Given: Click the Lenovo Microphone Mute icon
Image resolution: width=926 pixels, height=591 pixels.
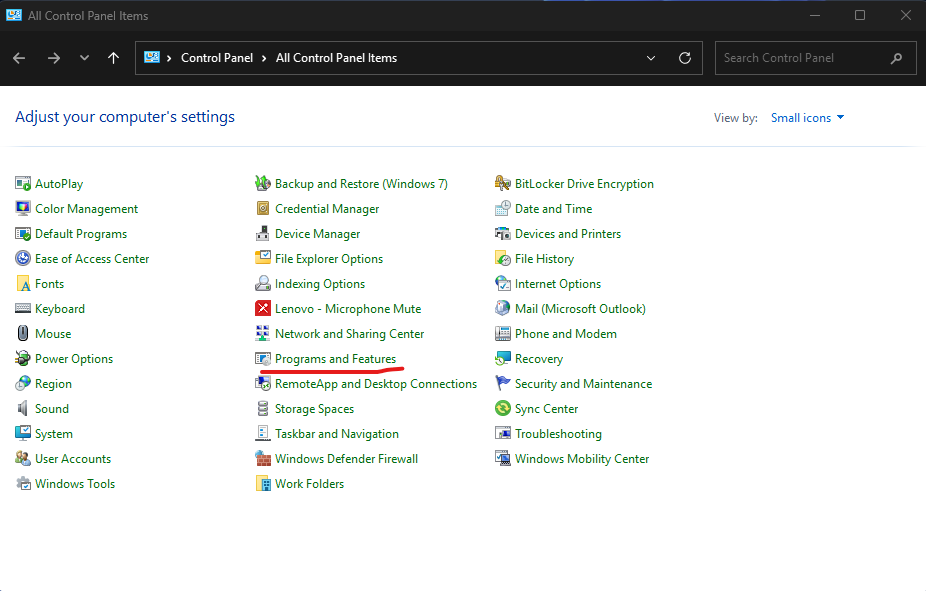Looking at the screenshot, I should pos(263,309).
